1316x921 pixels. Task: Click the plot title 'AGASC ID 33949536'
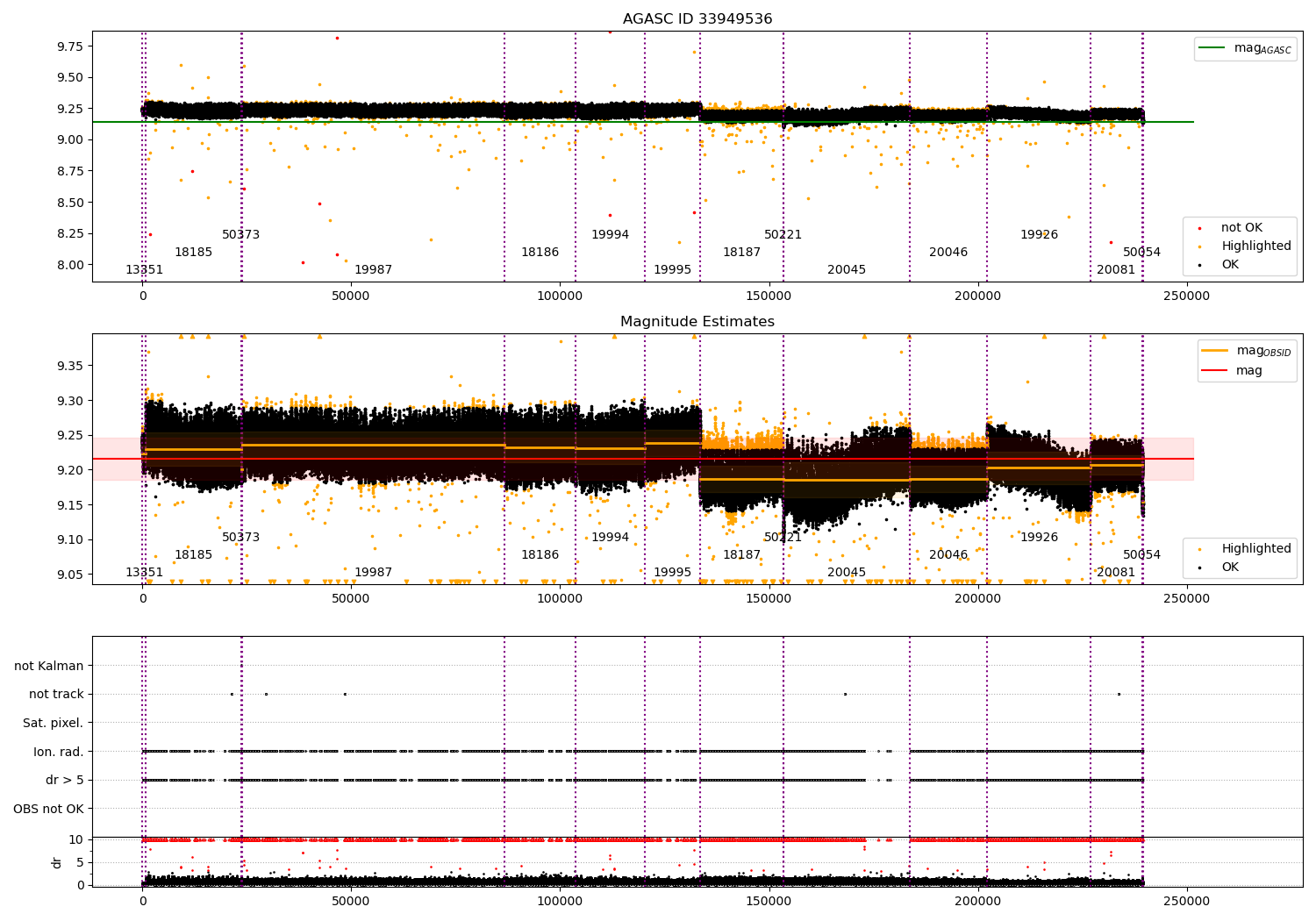coord(697,19)
